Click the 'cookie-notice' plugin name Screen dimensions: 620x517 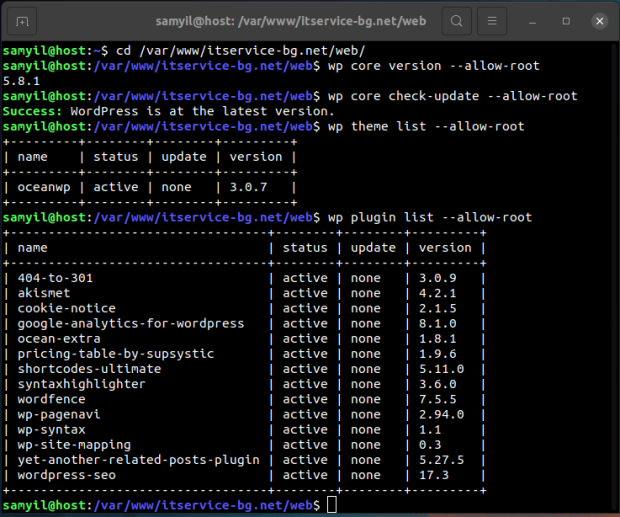point(66,308)
